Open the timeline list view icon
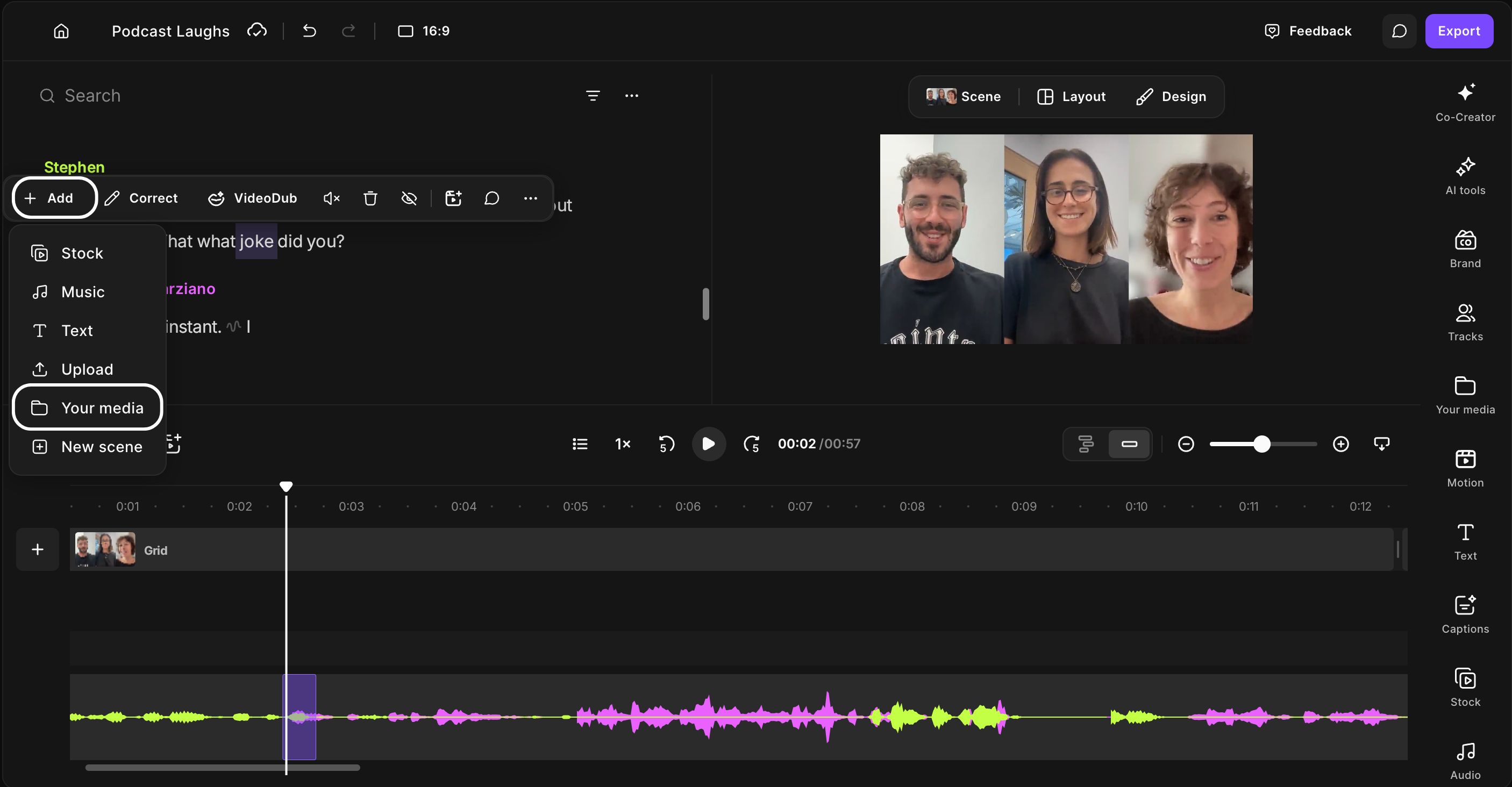The height and width of the screenshot is (787, 1512). tap(580, 444)
